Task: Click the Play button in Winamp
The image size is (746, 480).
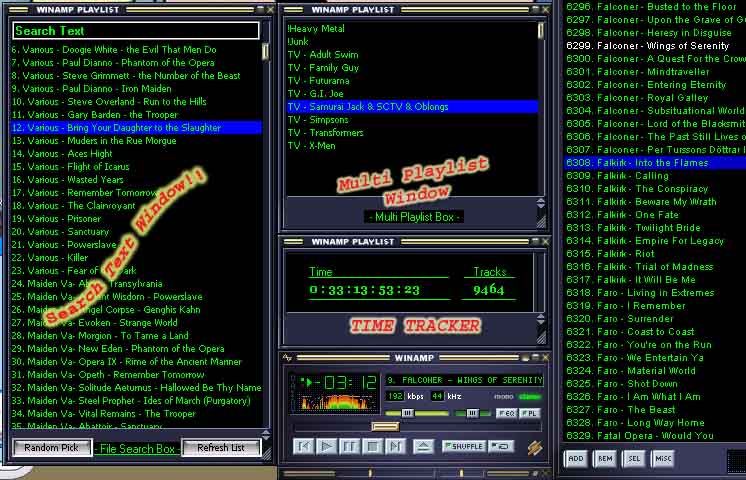Action: tap(326, 447)
